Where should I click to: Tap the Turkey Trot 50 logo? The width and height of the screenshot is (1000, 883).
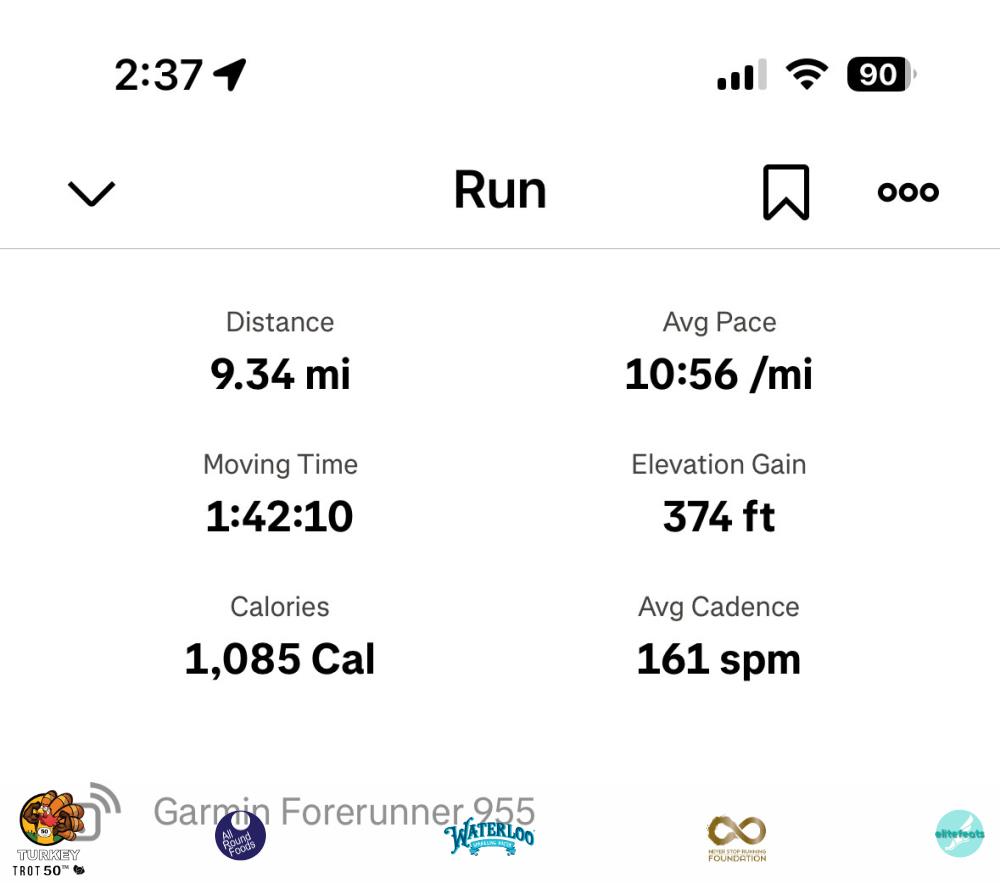coord(50,829)
